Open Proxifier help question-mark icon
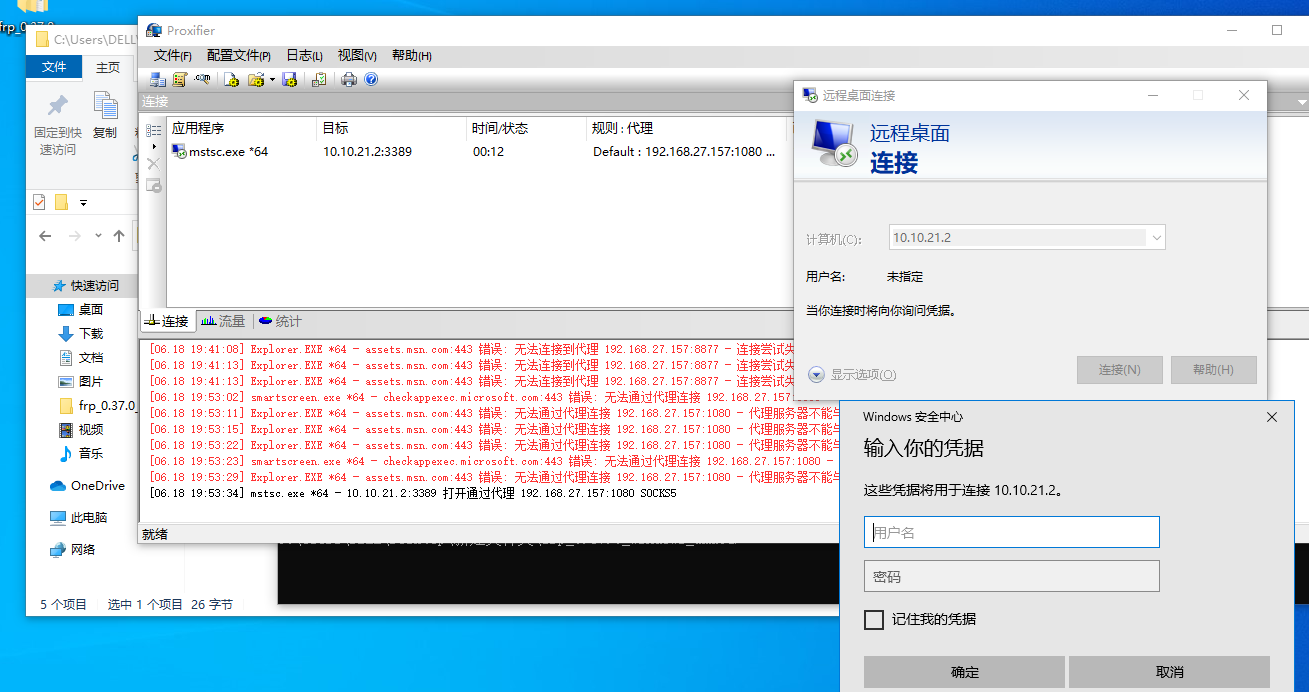Viewport: 1309px width, 692px height. click(x=371, y=79)
